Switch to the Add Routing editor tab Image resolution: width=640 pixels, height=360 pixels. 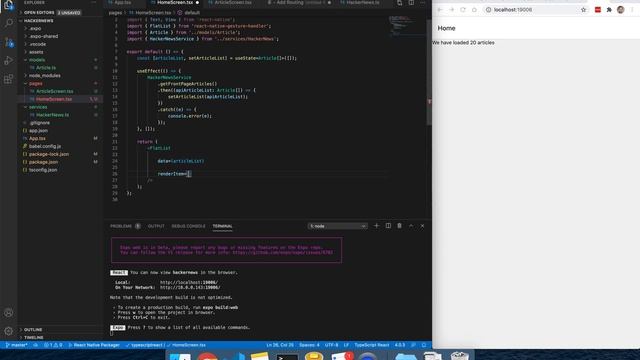299,2
